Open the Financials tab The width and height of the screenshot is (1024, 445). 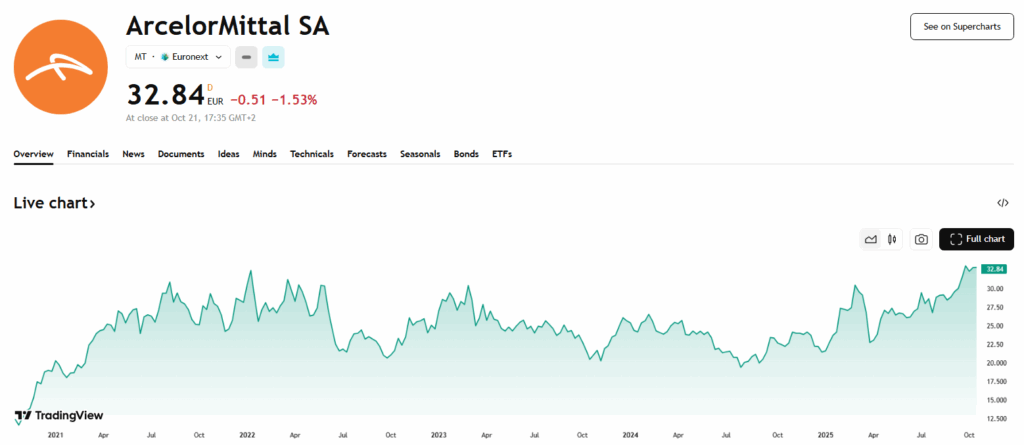click(x=88, y=154)
